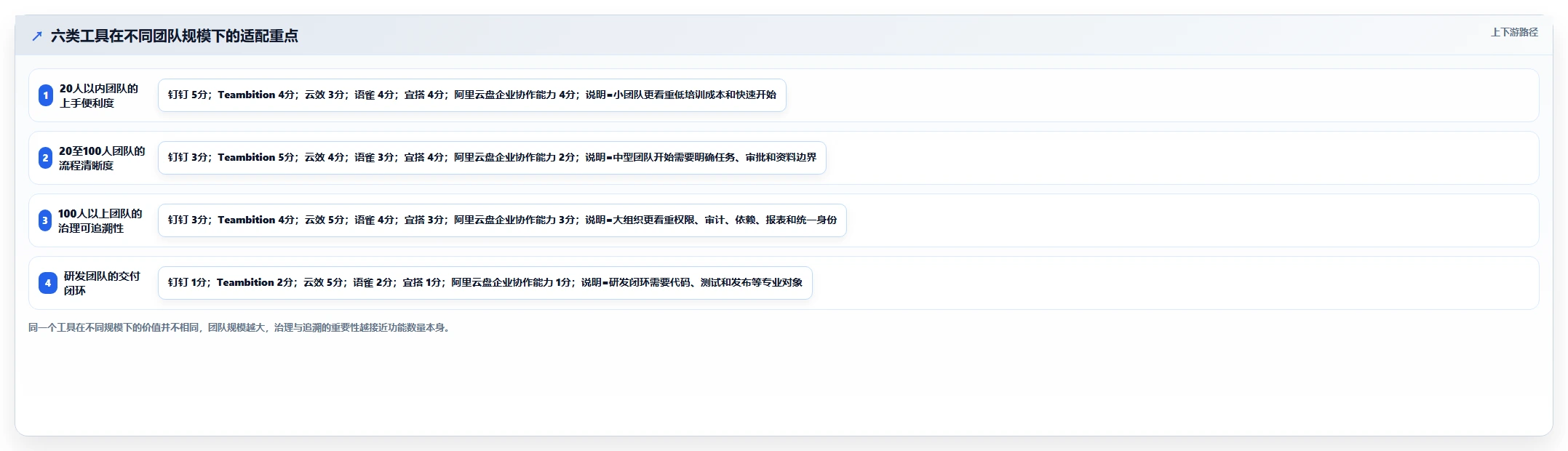
Task: Select the number 4 step badge
Action: pyautogui.click(x=48, y=283)
